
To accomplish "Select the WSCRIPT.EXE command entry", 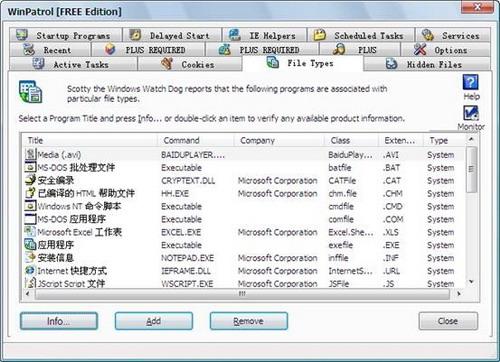I will (187, 284).
